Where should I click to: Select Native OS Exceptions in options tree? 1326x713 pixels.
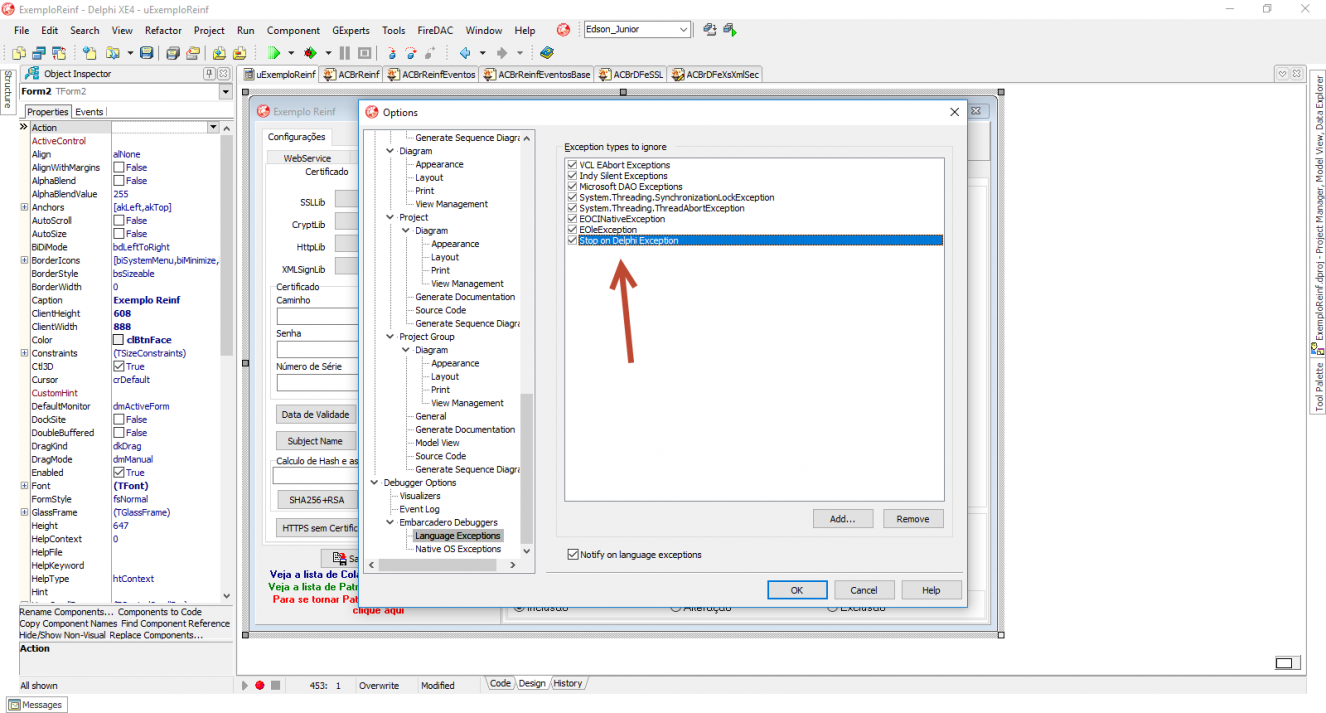458,549
